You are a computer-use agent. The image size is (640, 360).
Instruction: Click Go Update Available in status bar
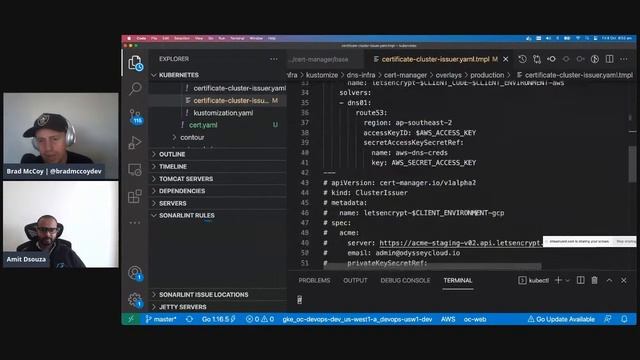click(561, 319)
